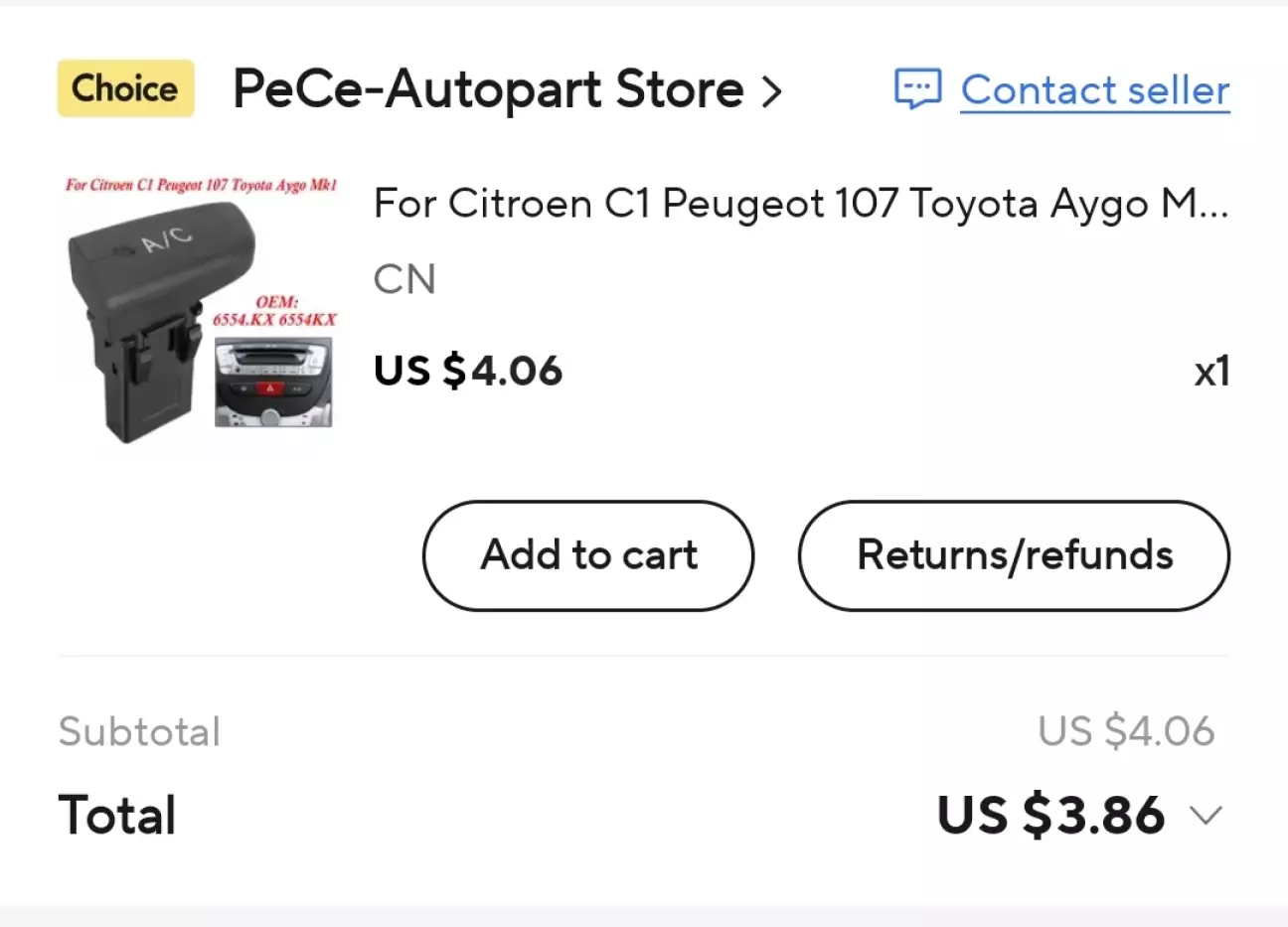Click the x1 quantity indicator

[x=1211, y=372]
